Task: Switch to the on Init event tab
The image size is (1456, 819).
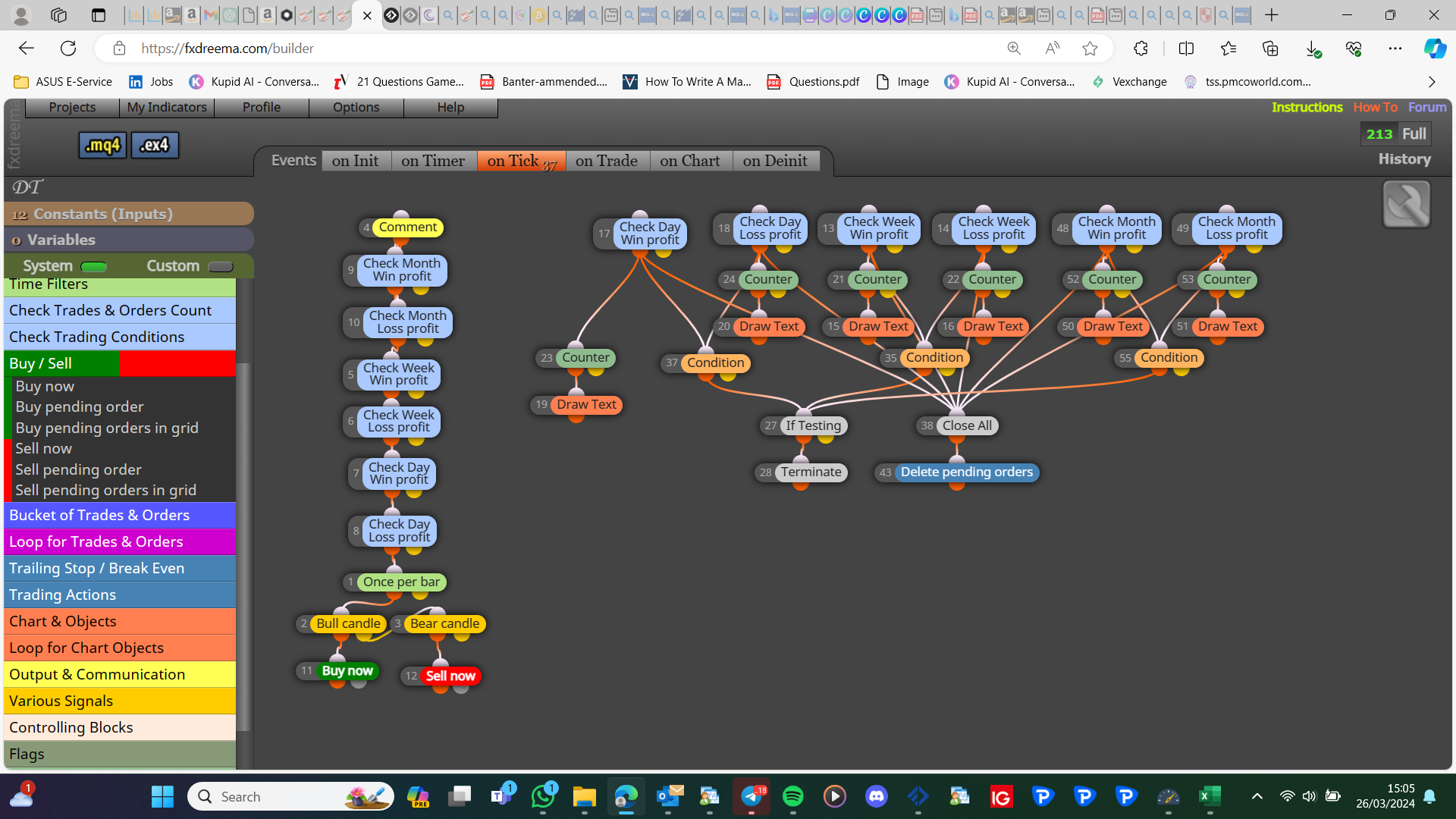Action: pos(355,161)
